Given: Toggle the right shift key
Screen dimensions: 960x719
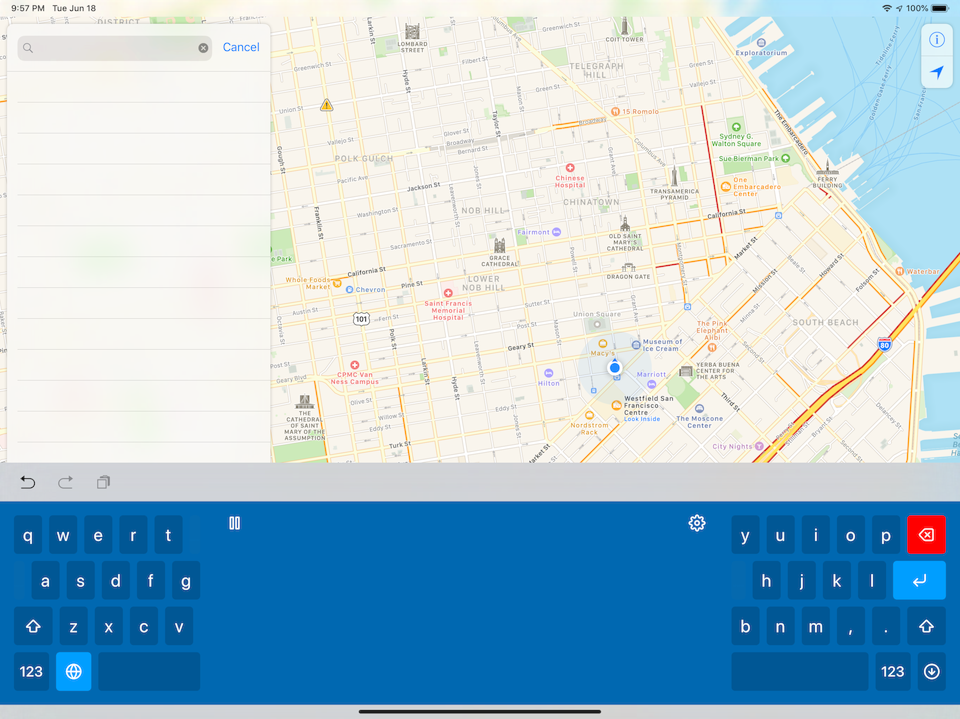Looking at the screenshot, I should [x=926, y=626].
